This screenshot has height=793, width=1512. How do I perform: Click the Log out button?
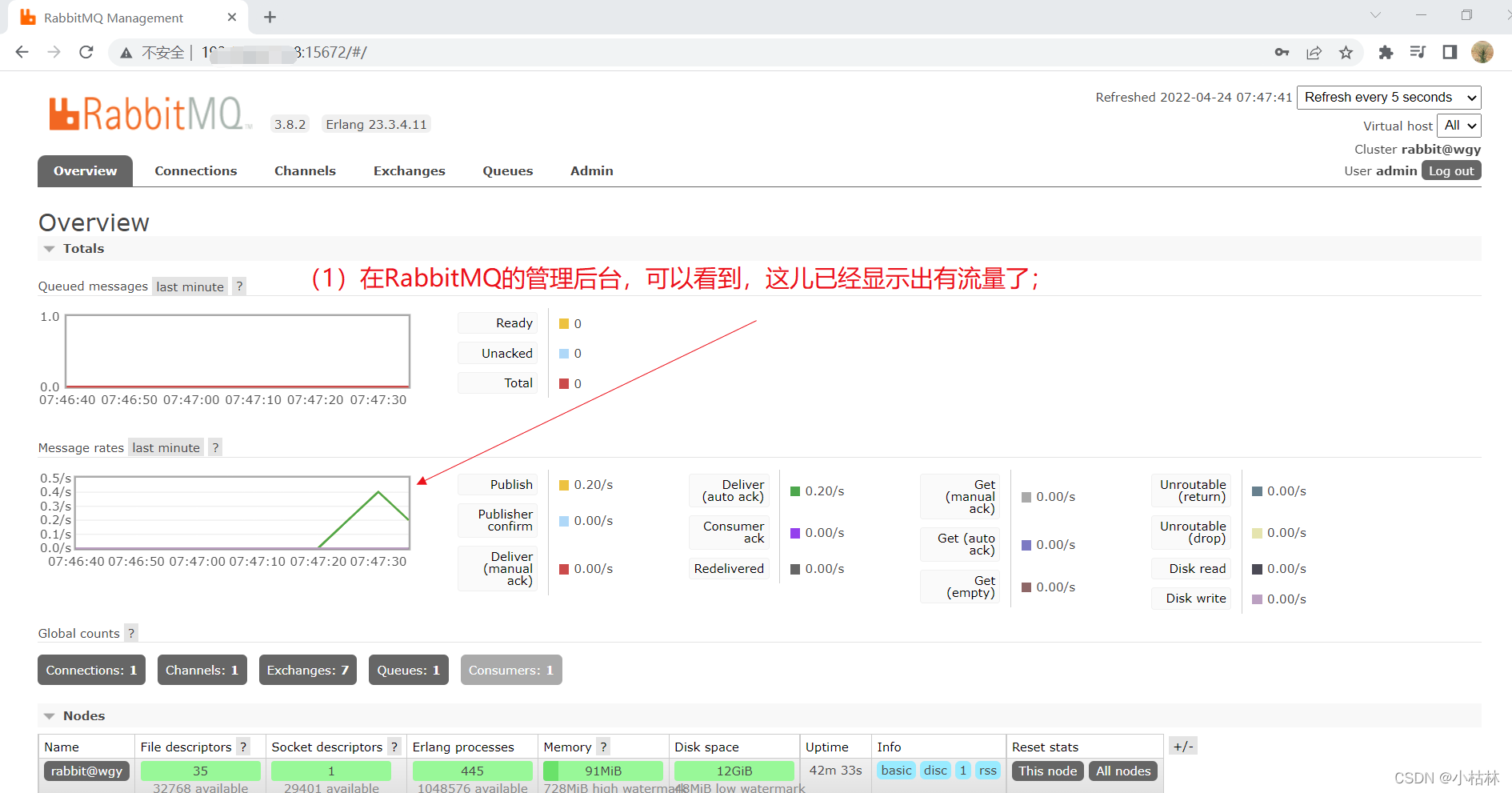(x=1451, y=170)
